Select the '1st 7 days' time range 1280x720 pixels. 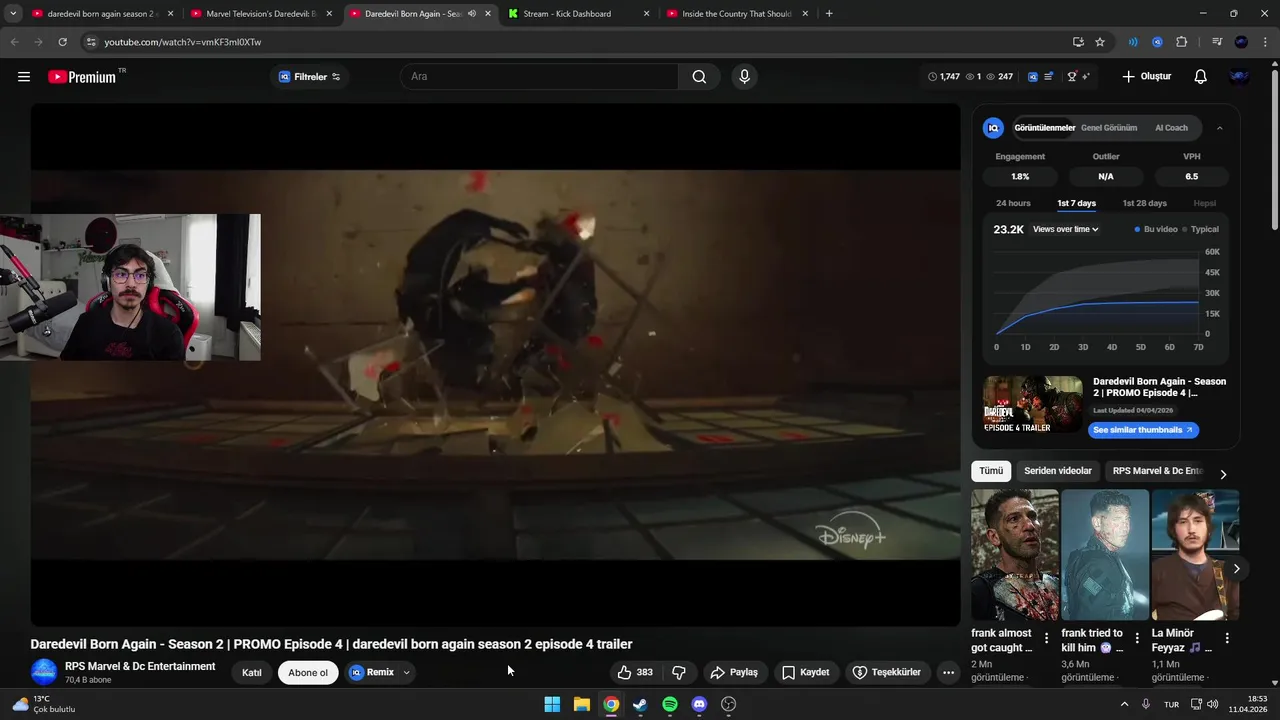pyautogui.click(x=1077, y=203)
